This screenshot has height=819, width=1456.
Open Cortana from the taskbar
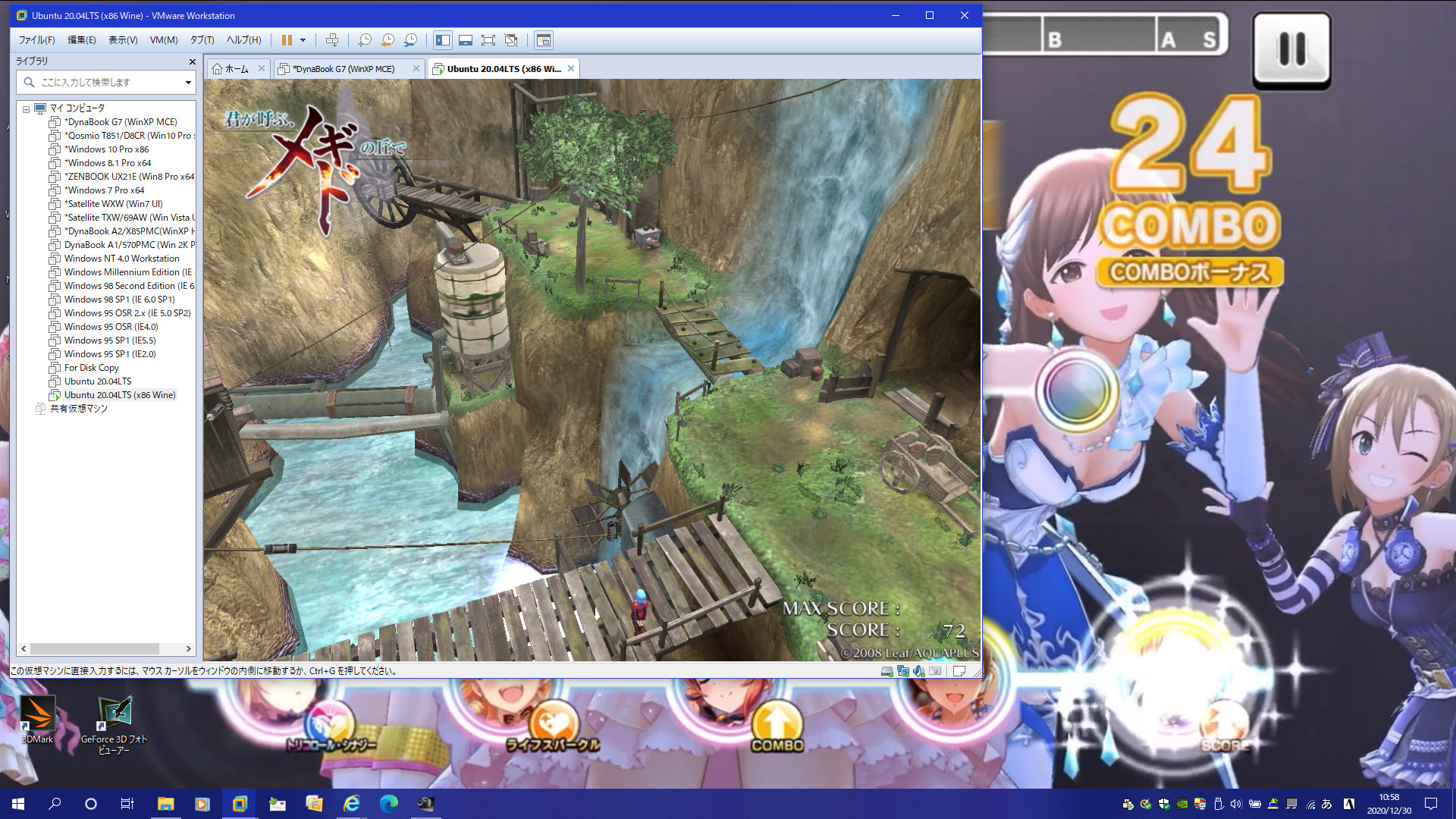[x=91, y=804]
